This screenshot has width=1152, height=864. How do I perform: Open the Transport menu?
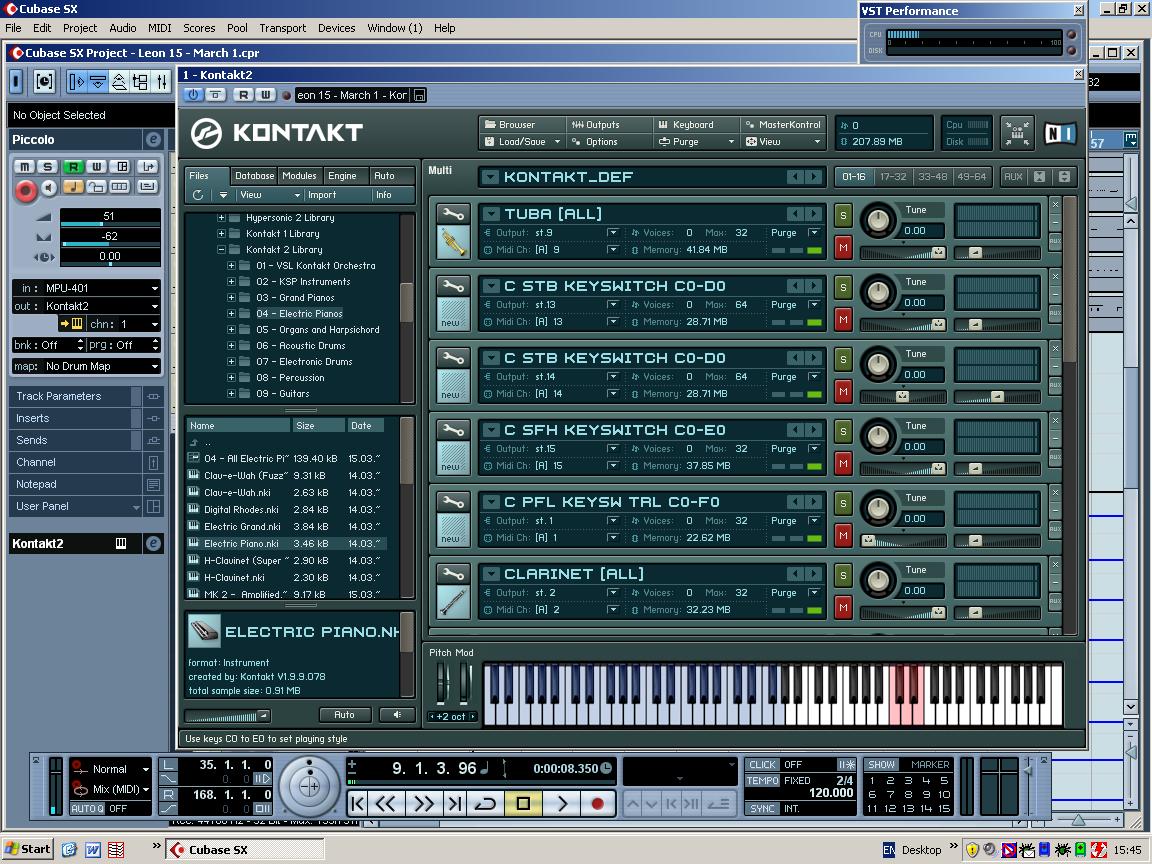tap(282, 28)
